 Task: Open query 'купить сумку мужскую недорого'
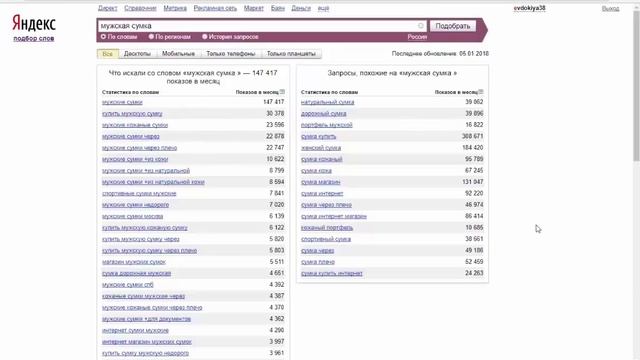click(145, 353)
